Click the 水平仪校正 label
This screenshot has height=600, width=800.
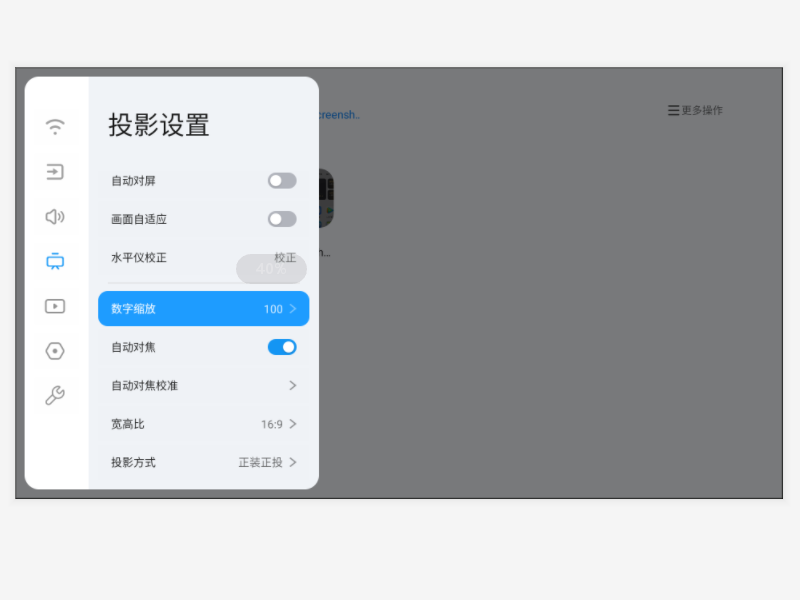click(139, 258)
